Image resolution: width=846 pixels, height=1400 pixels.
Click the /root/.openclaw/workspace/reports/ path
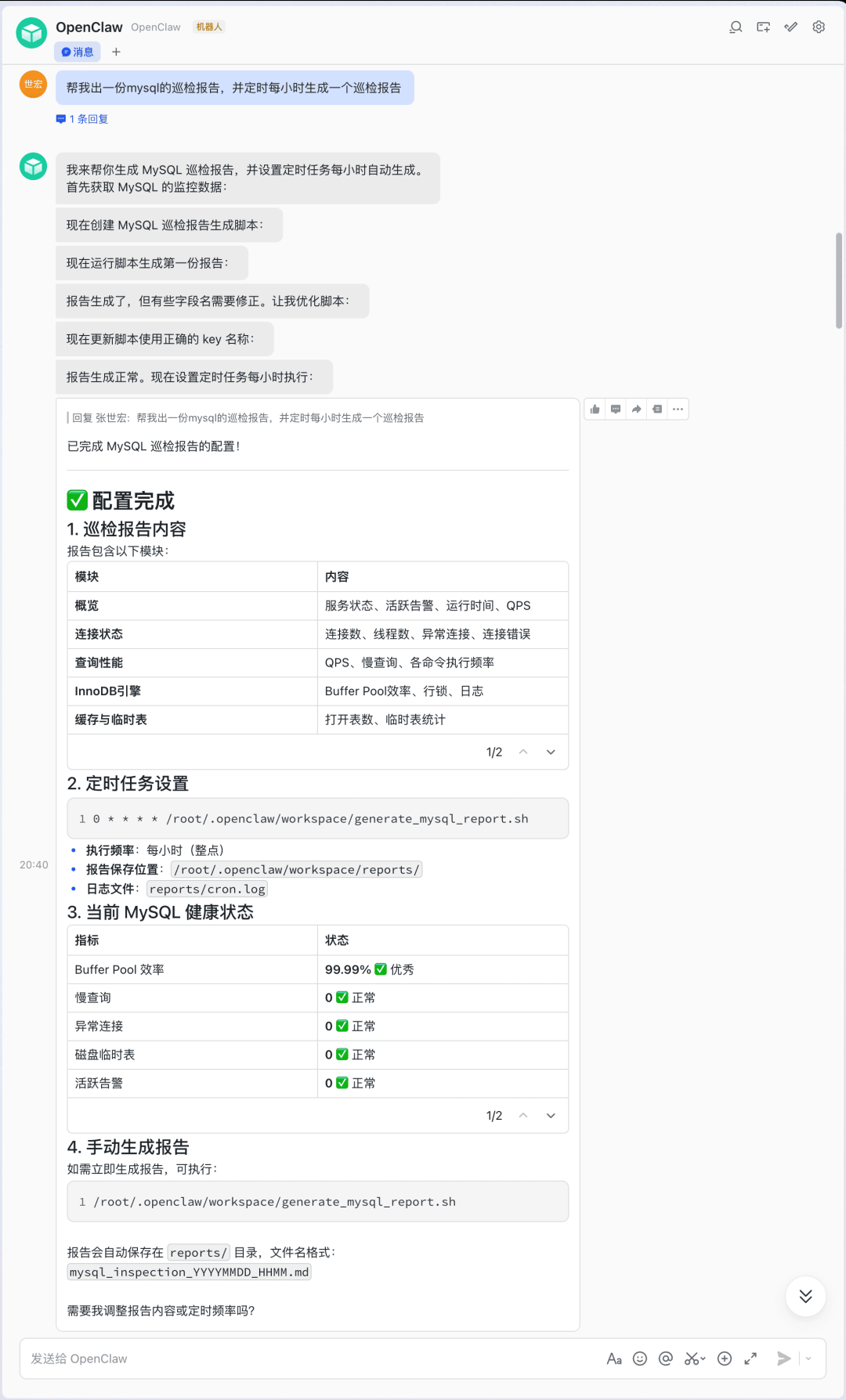[x=297, y=870]
